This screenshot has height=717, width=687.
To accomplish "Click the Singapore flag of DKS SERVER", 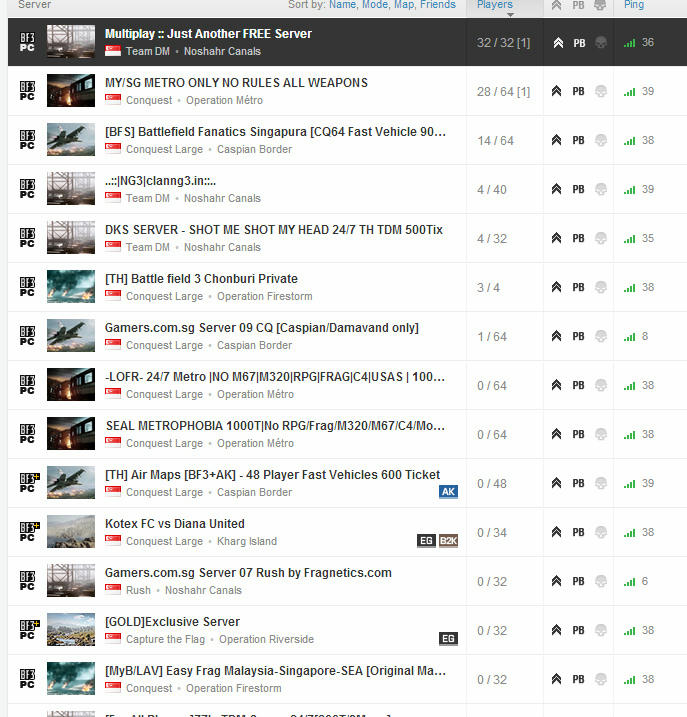I will coord(113,247).
